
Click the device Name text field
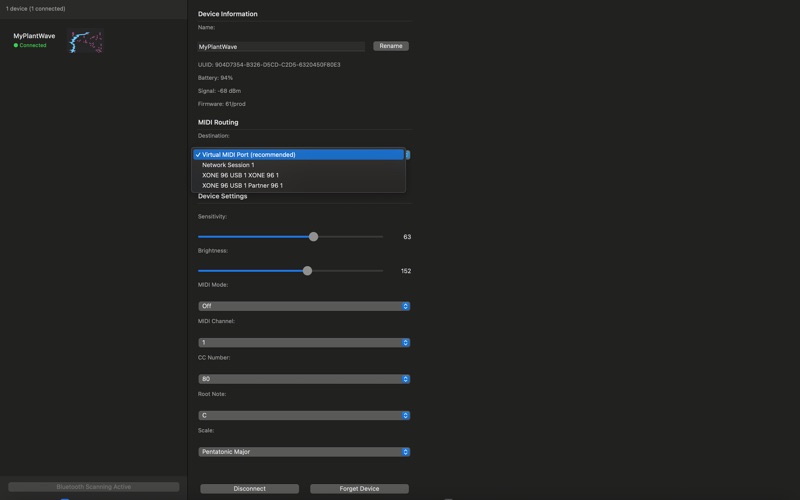[x=281, y=46]
